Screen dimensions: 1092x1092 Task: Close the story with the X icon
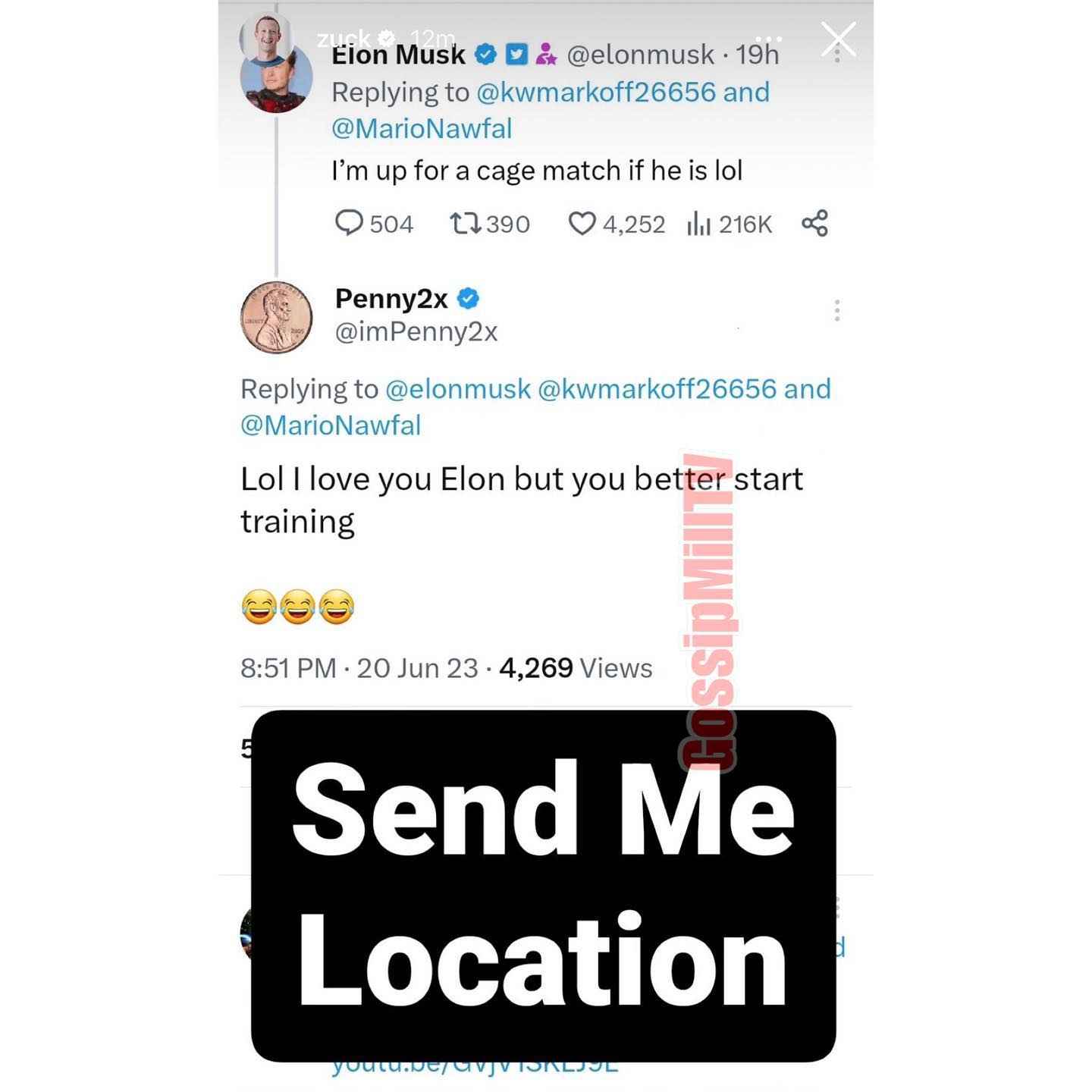[839, 39]
